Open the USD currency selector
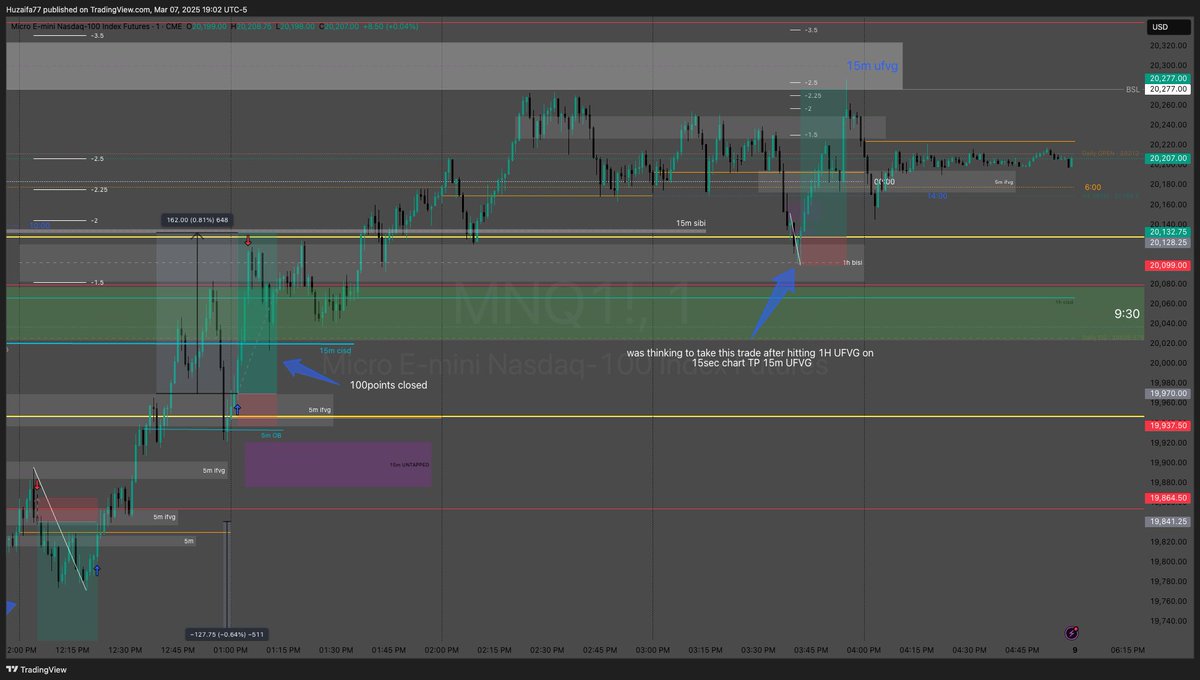 pyautogui.click(x=1167, y=27)
